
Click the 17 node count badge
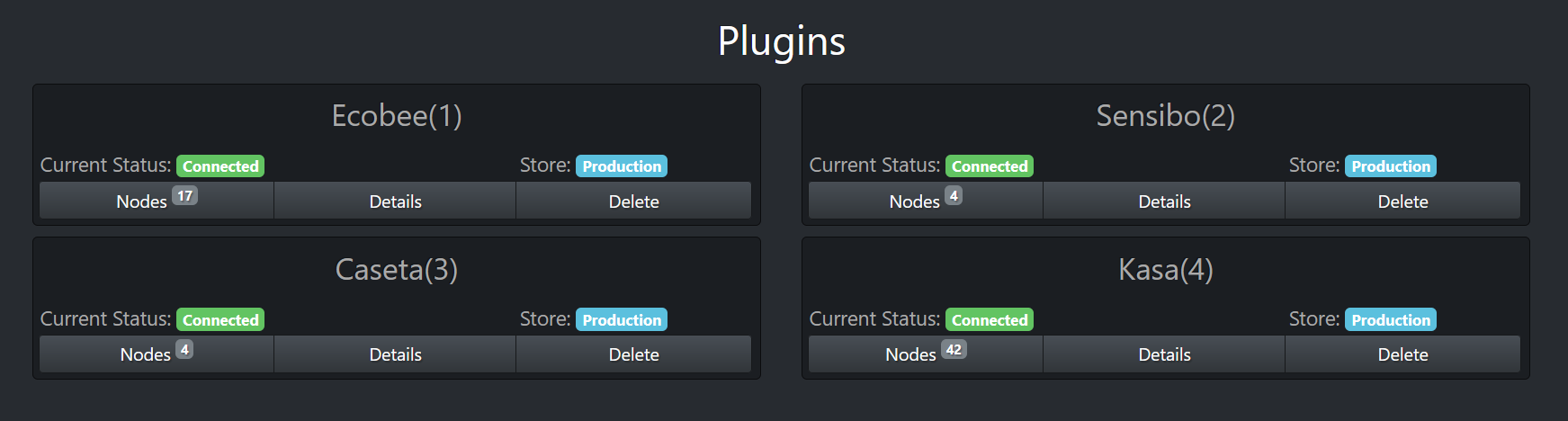[184, 195]
